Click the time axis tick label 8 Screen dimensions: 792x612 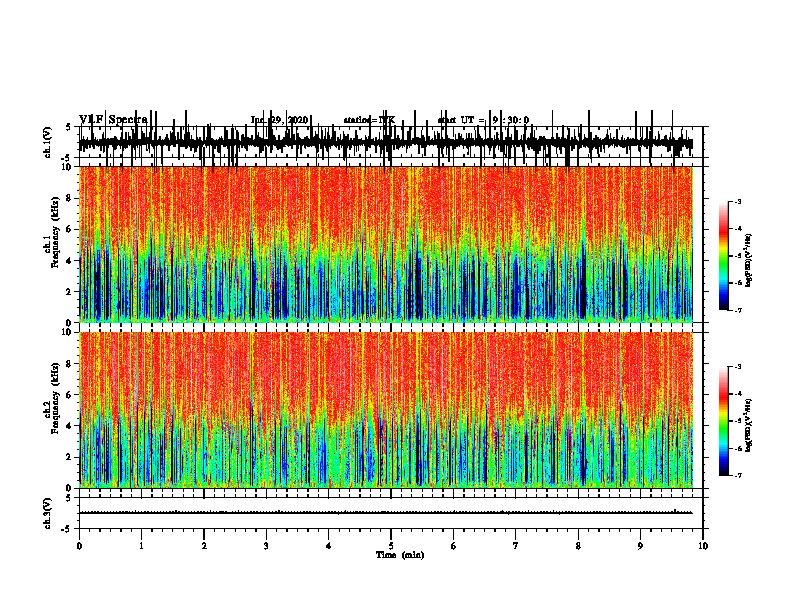[578, 546]
